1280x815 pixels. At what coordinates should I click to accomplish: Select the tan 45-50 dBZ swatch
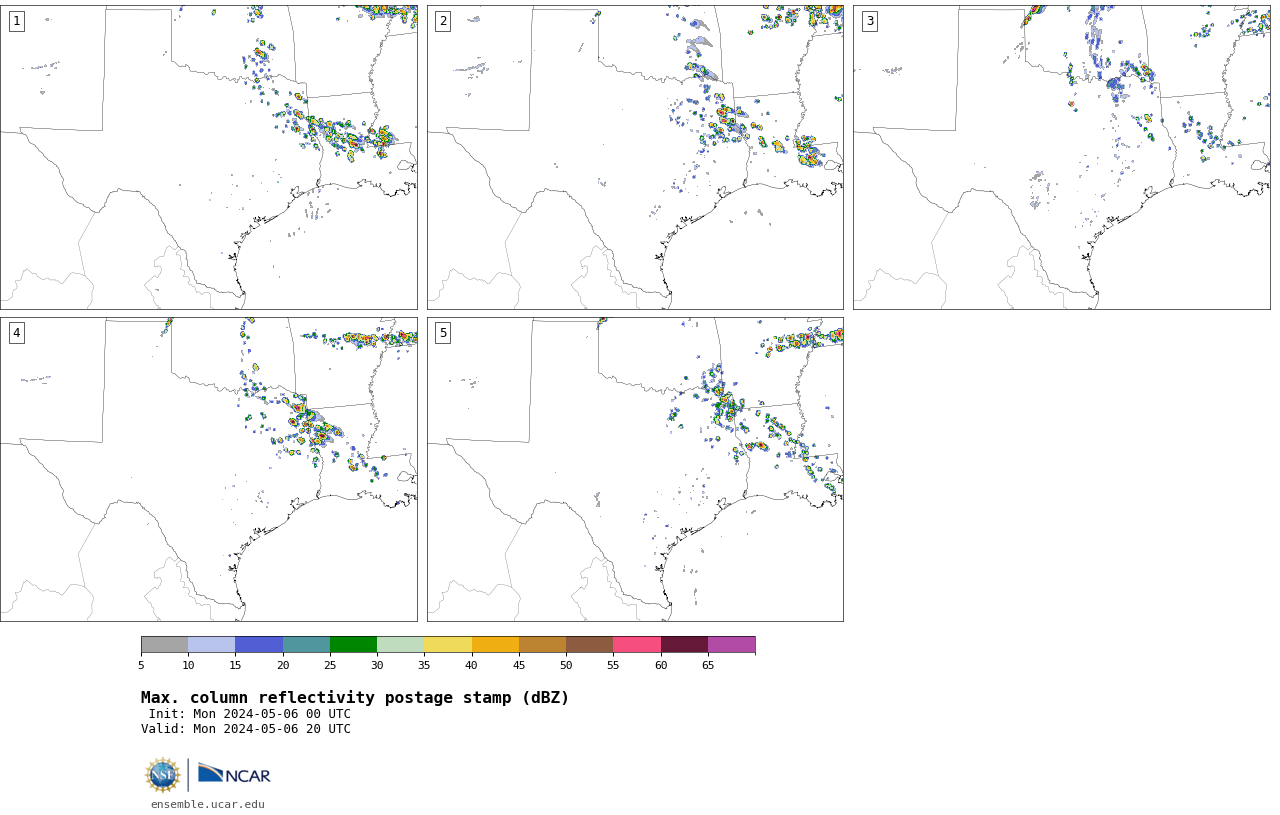click(x=542, y=644)
